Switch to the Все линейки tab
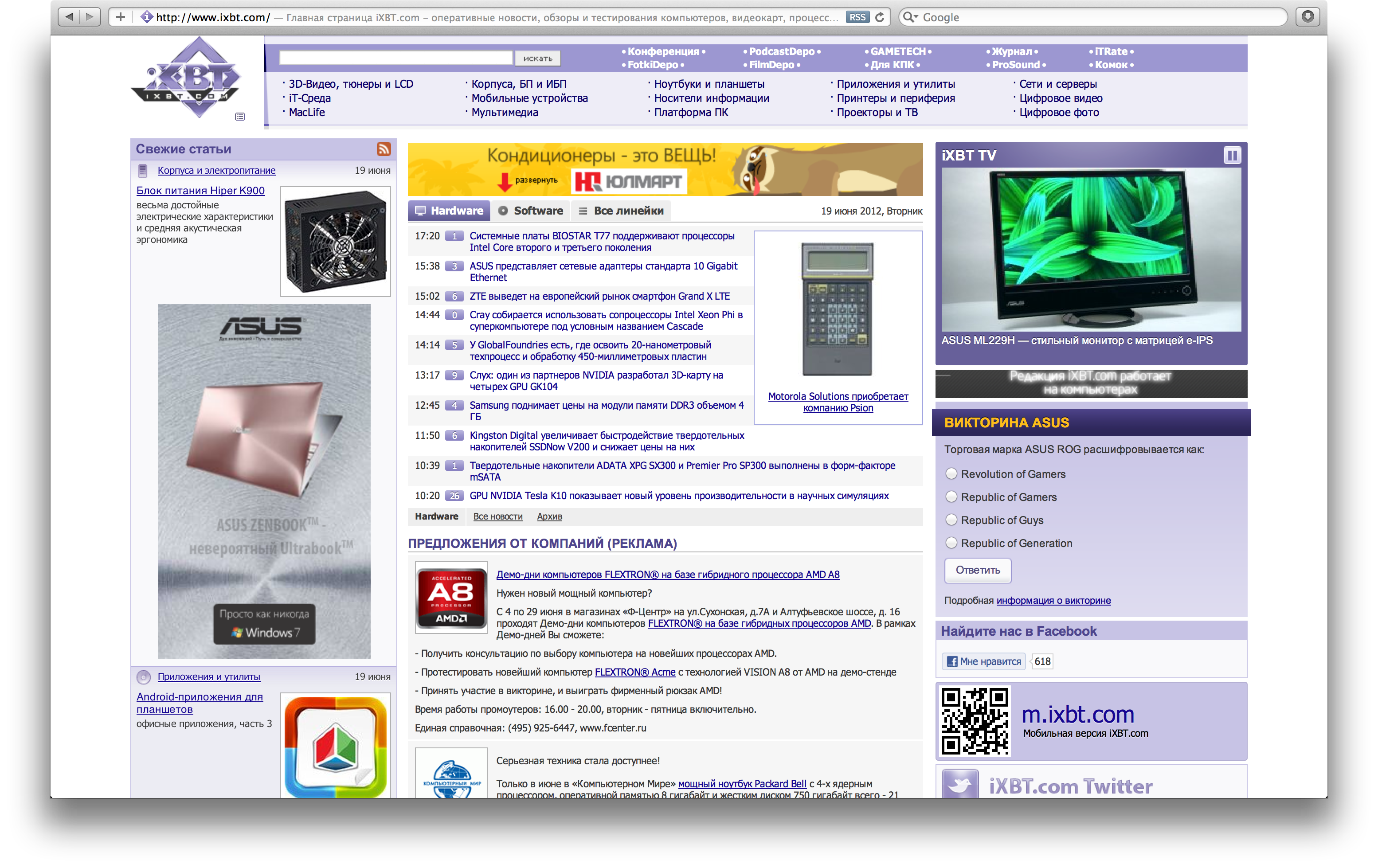Screen dimensions: 1378x868 (x=621, y=211)
